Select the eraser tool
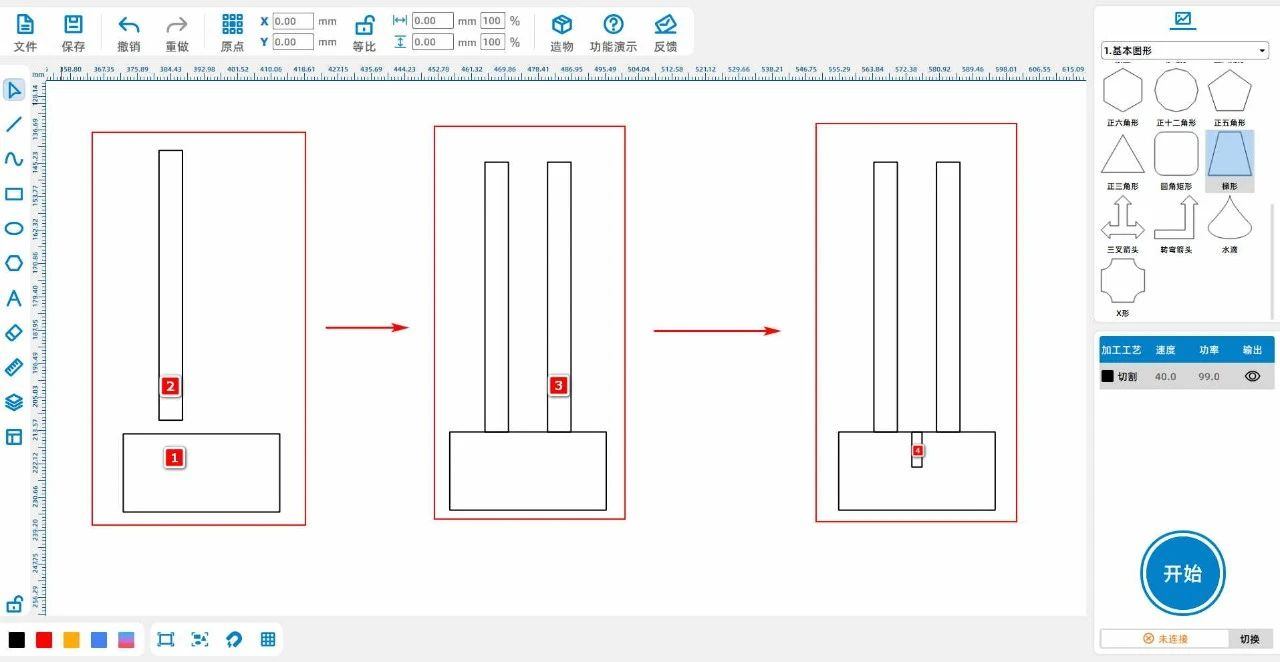This screenshot has height=662, width=1280. pyautogui.click(x=14, y=333)
